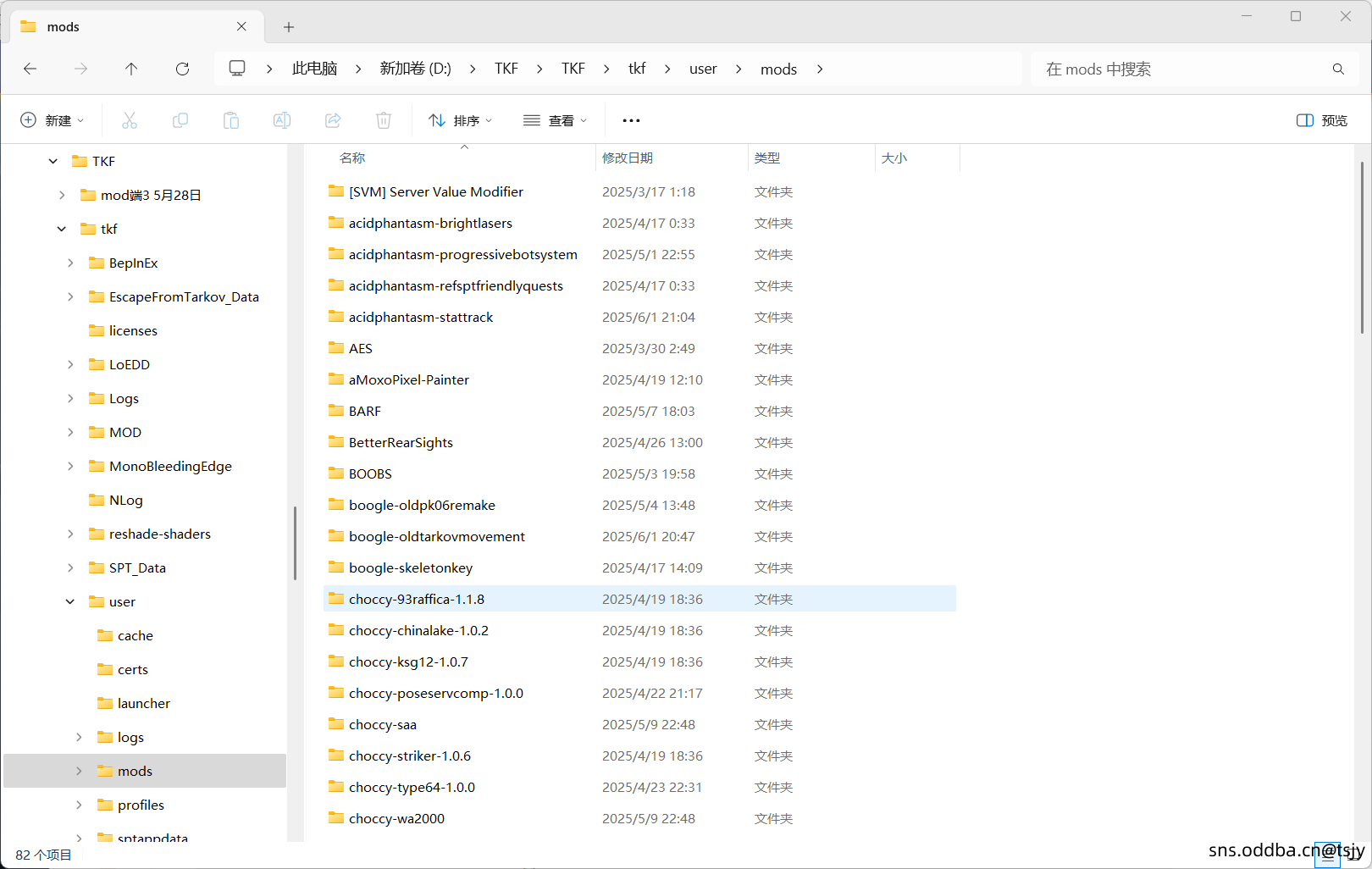The height and width of the screenshot is (869, 1372).
Task: Select the choccy-93raffica-1.1.8 folder
Action: point(640,599)
